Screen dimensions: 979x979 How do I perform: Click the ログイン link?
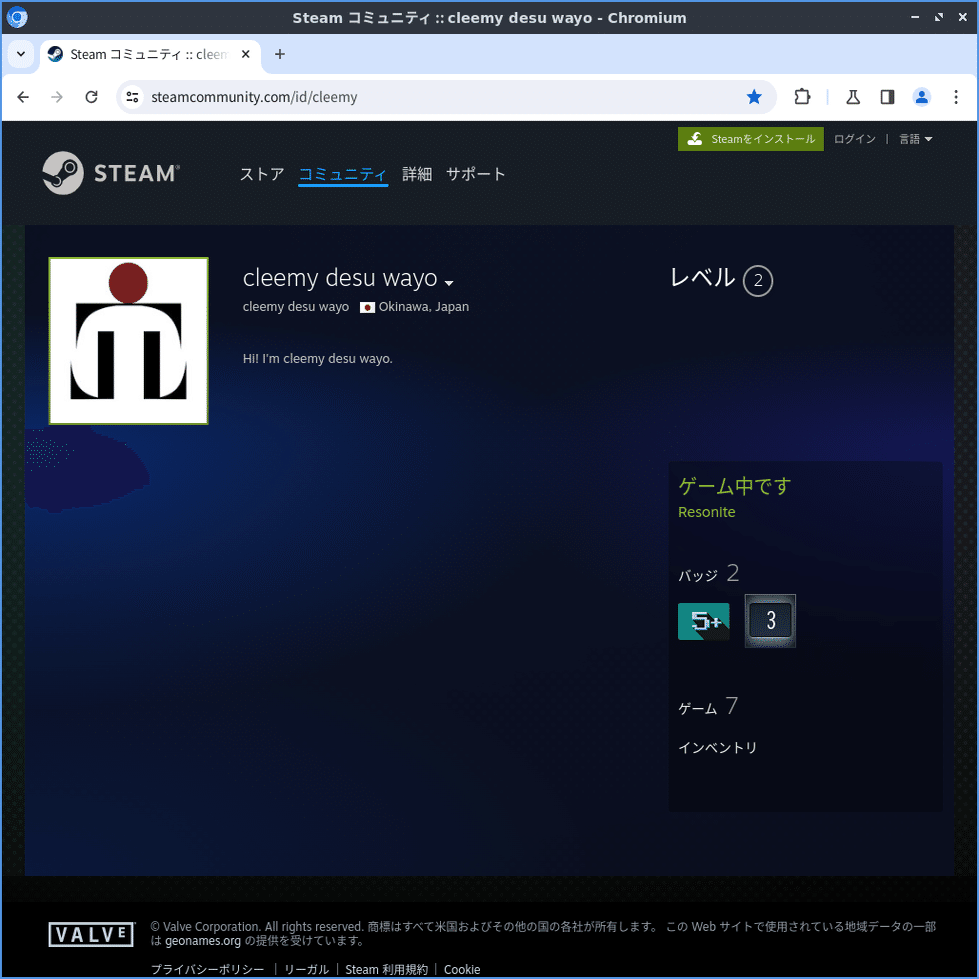(x=854, y=139)
